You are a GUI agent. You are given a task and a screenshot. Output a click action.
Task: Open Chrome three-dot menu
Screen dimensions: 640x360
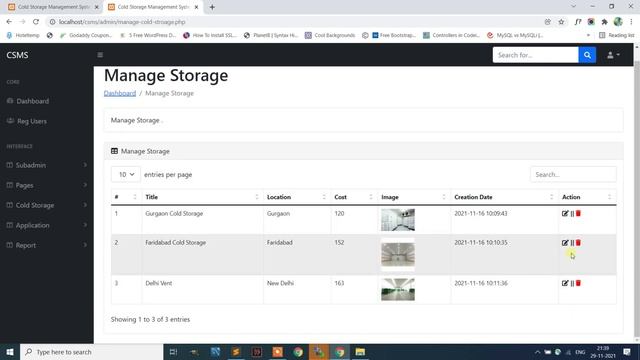click(x=631, y=22)
